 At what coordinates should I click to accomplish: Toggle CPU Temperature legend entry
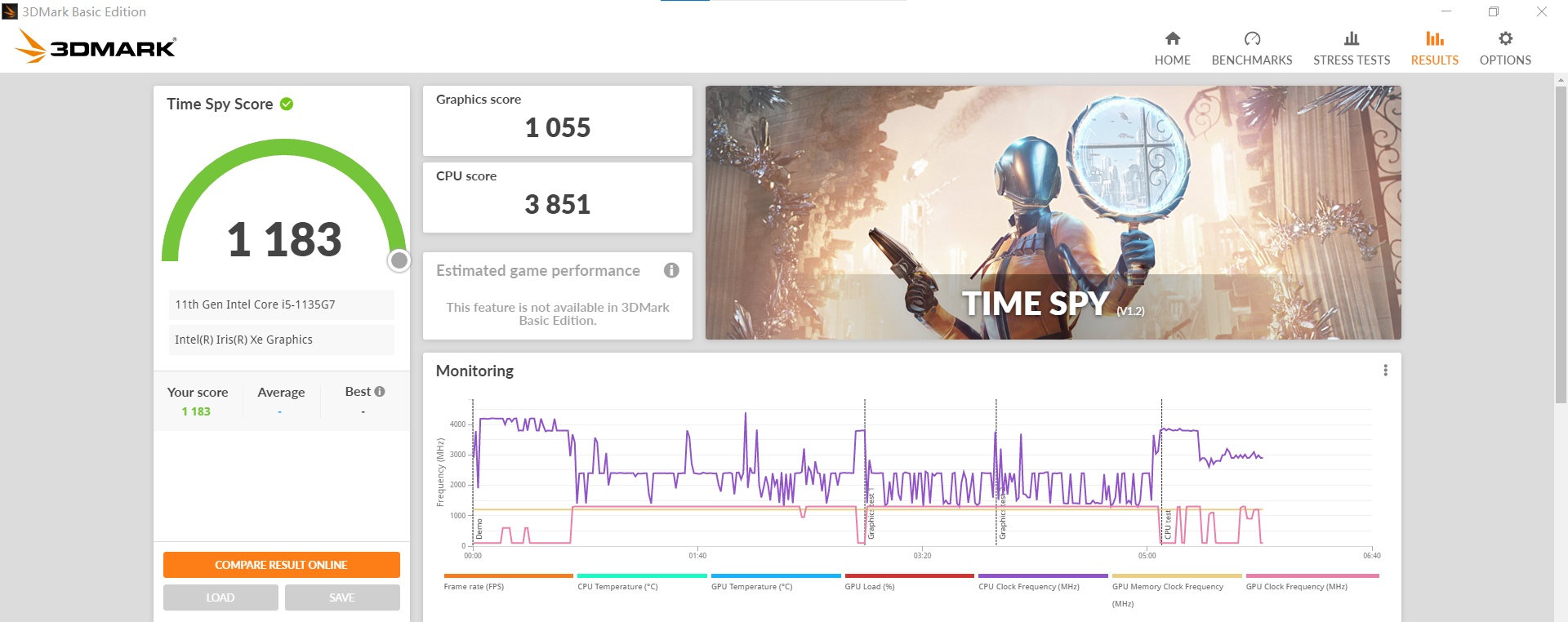click(x=641, y=581)
